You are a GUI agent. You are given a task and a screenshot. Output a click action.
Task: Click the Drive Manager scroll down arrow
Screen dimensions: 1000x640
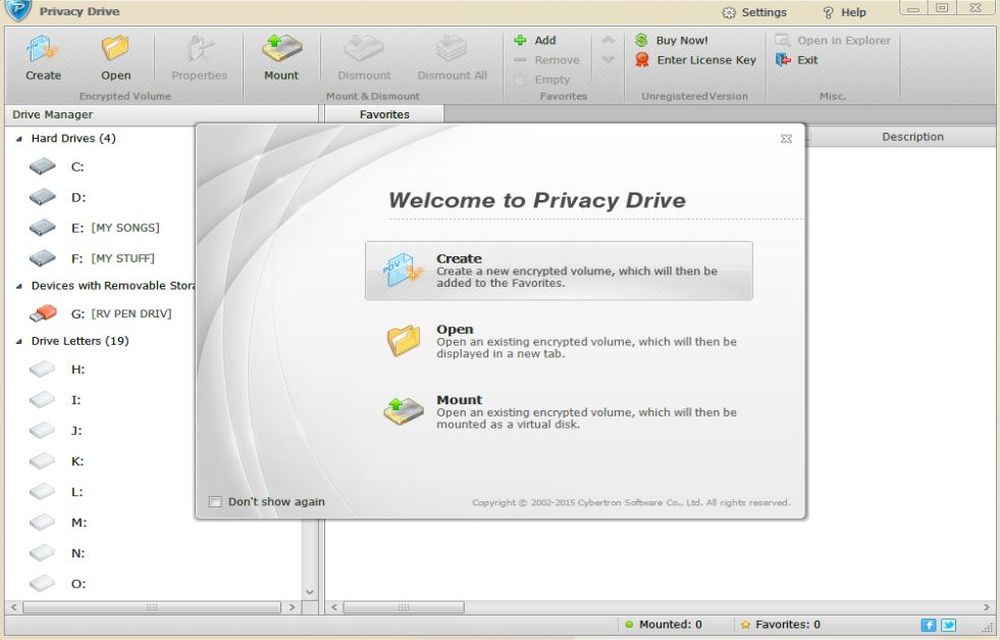coord(310,592)
